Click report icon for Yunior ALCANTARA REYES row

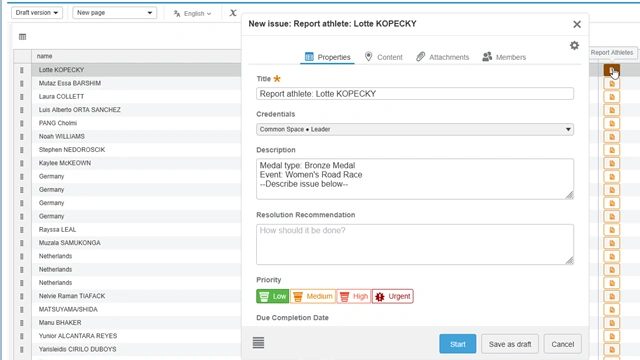[x=611, y=336]
